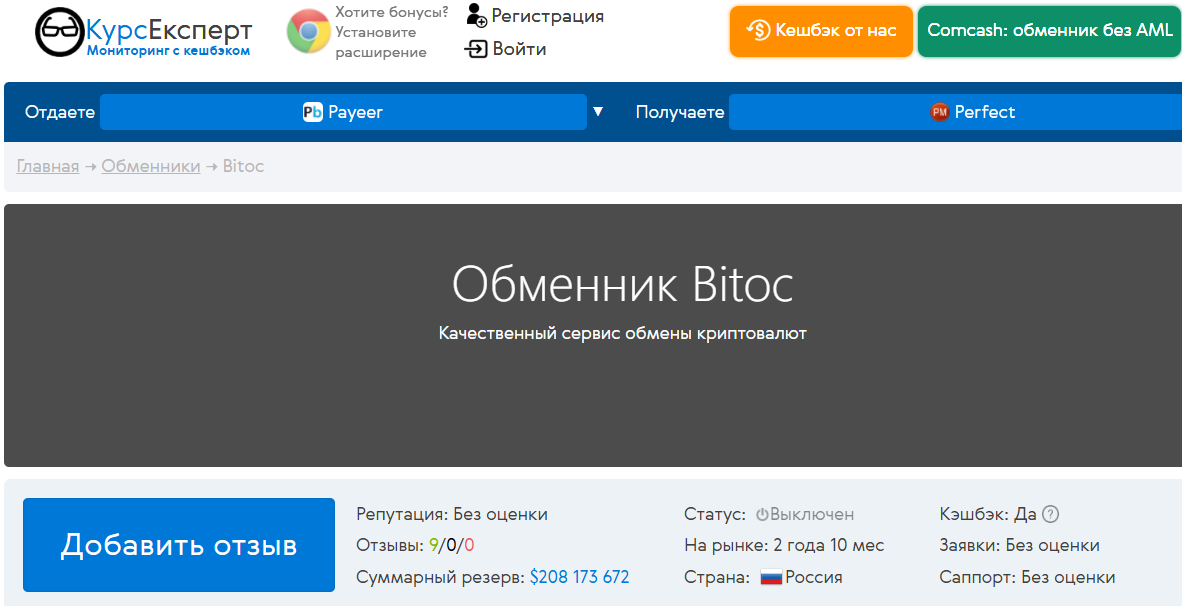
Task: Open the Отдаете currency dropdown
Action: [x=344, y=112]
